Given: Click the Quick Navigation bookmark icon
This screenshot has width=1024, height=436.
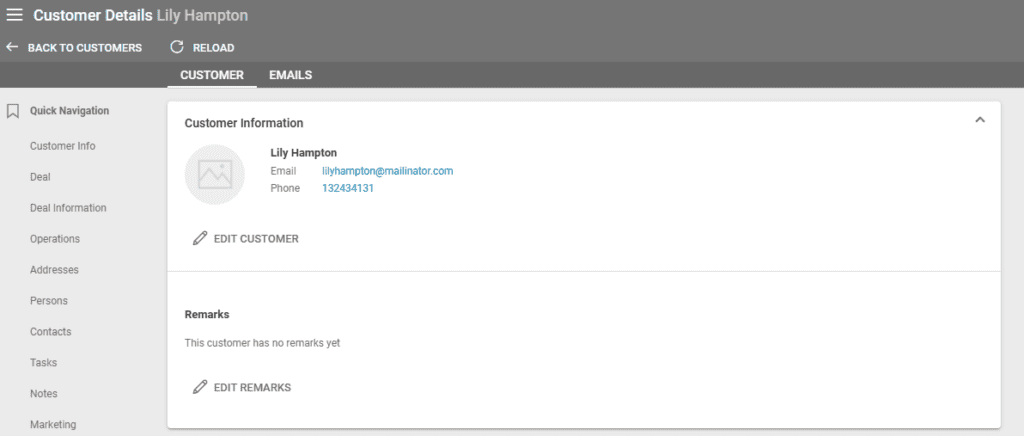Looking at the screenshot, I should point(13,111).
